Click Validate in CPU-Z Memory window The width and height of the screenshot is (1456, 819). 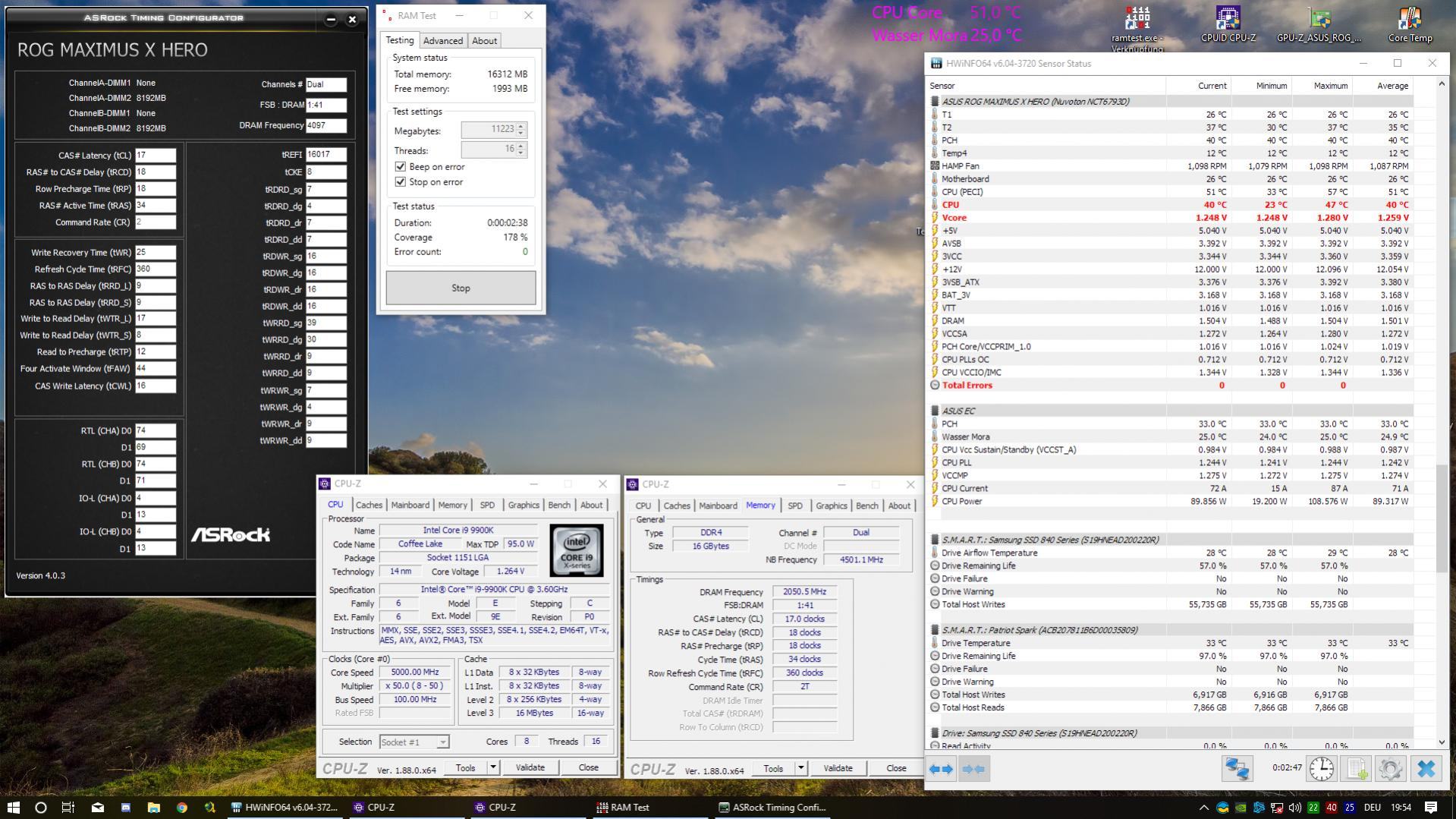(x=838, y=768)
